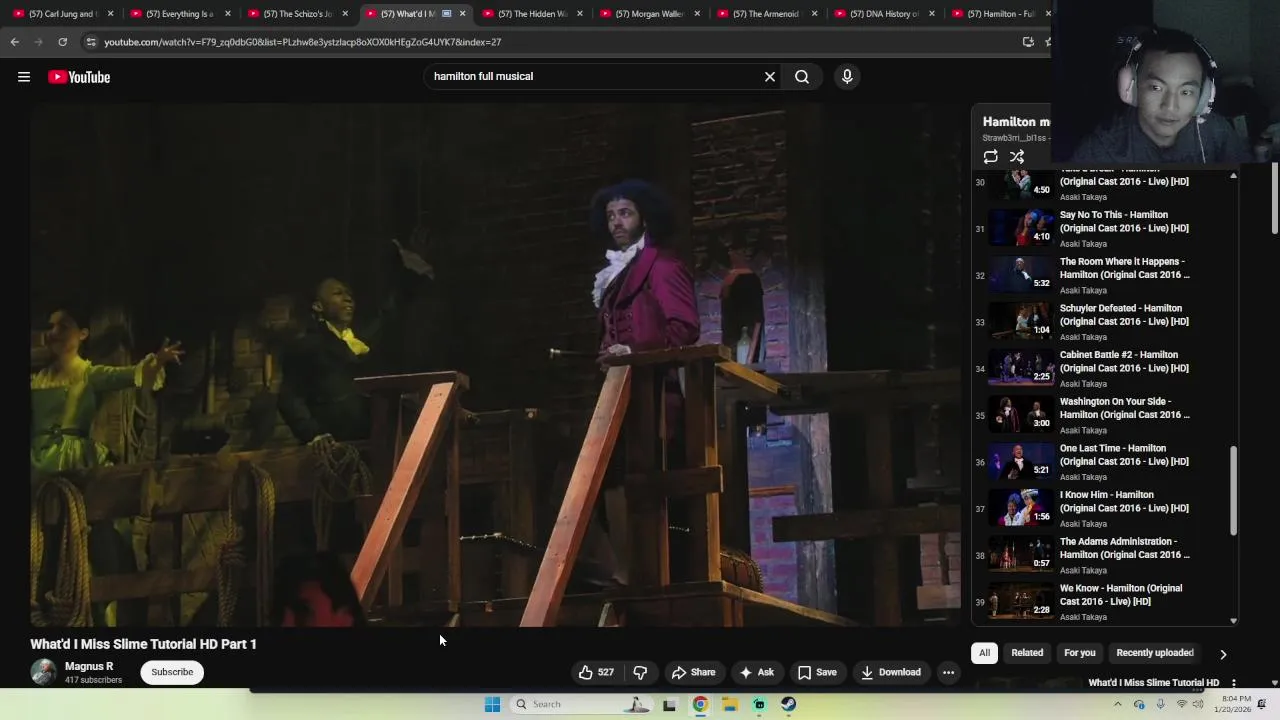The image size is (1280, 720).
Task: Click the video player to pause
Action: (x=495, y=365)
